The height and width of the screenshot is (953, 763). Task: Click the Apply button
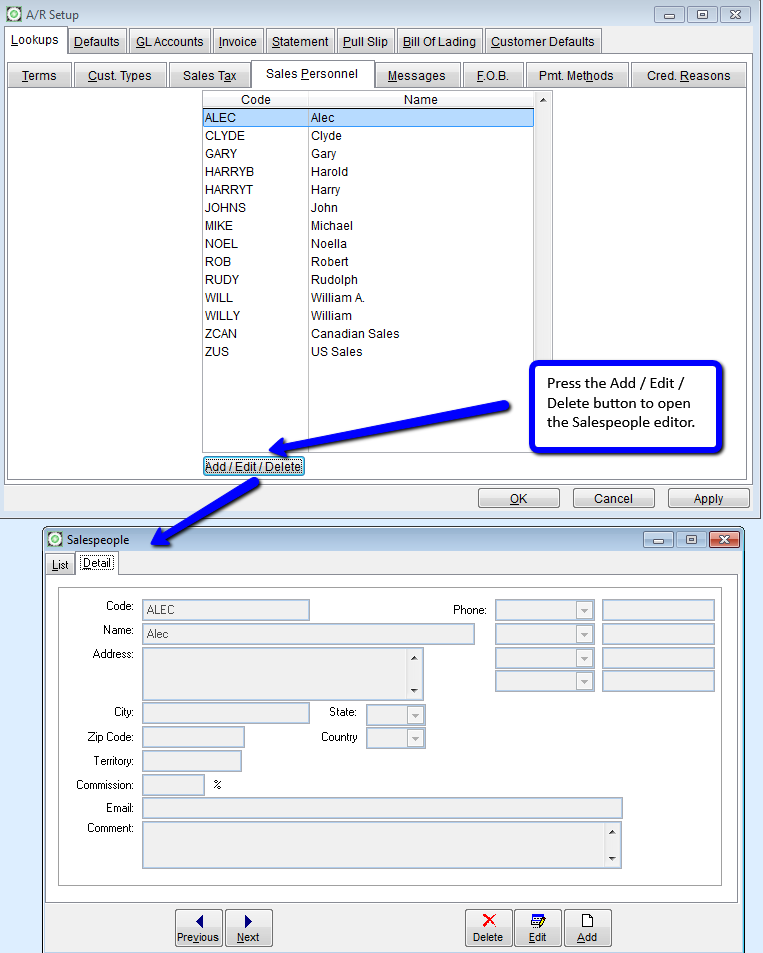pos(708,498)
